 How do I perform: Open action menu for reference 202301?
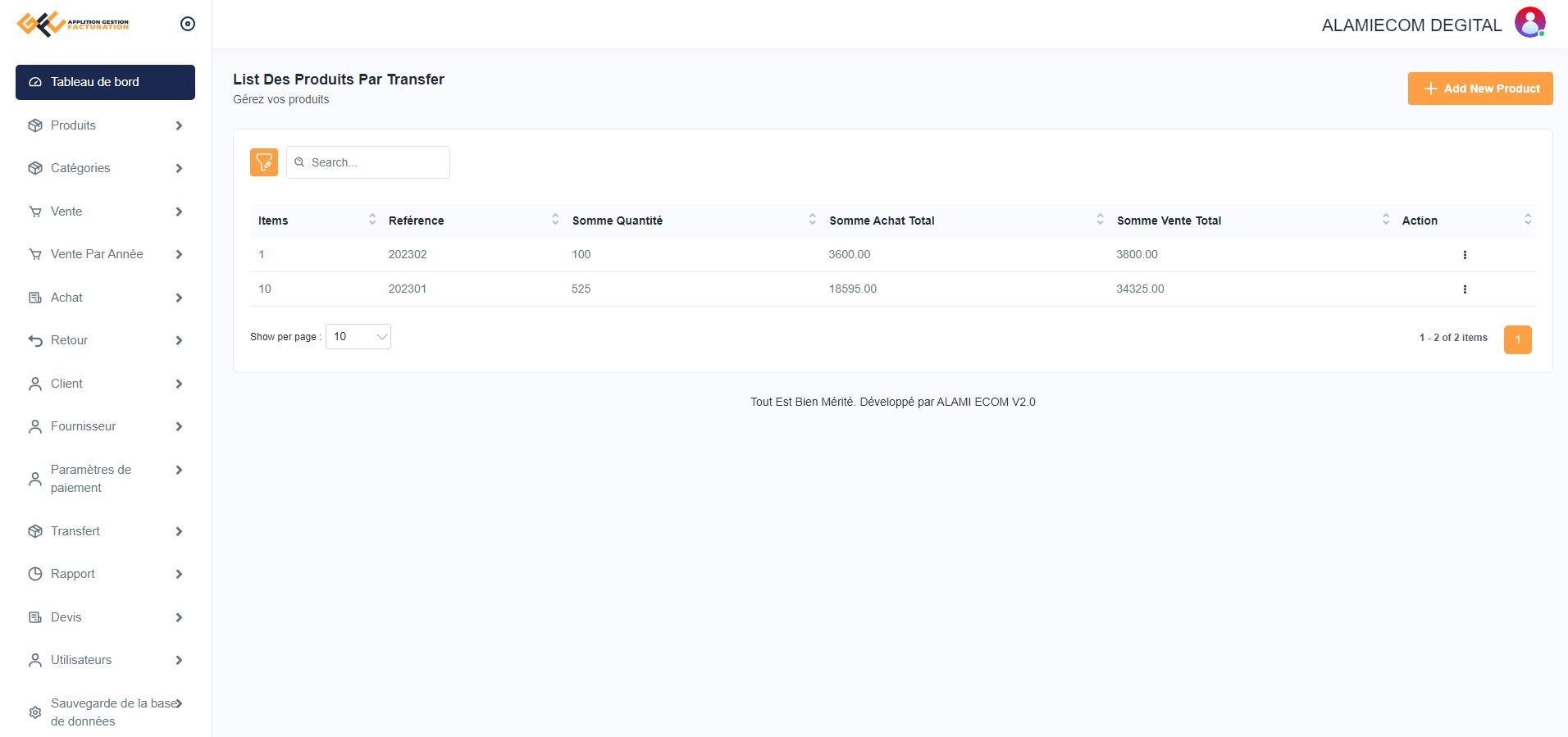pos(1464,289)
